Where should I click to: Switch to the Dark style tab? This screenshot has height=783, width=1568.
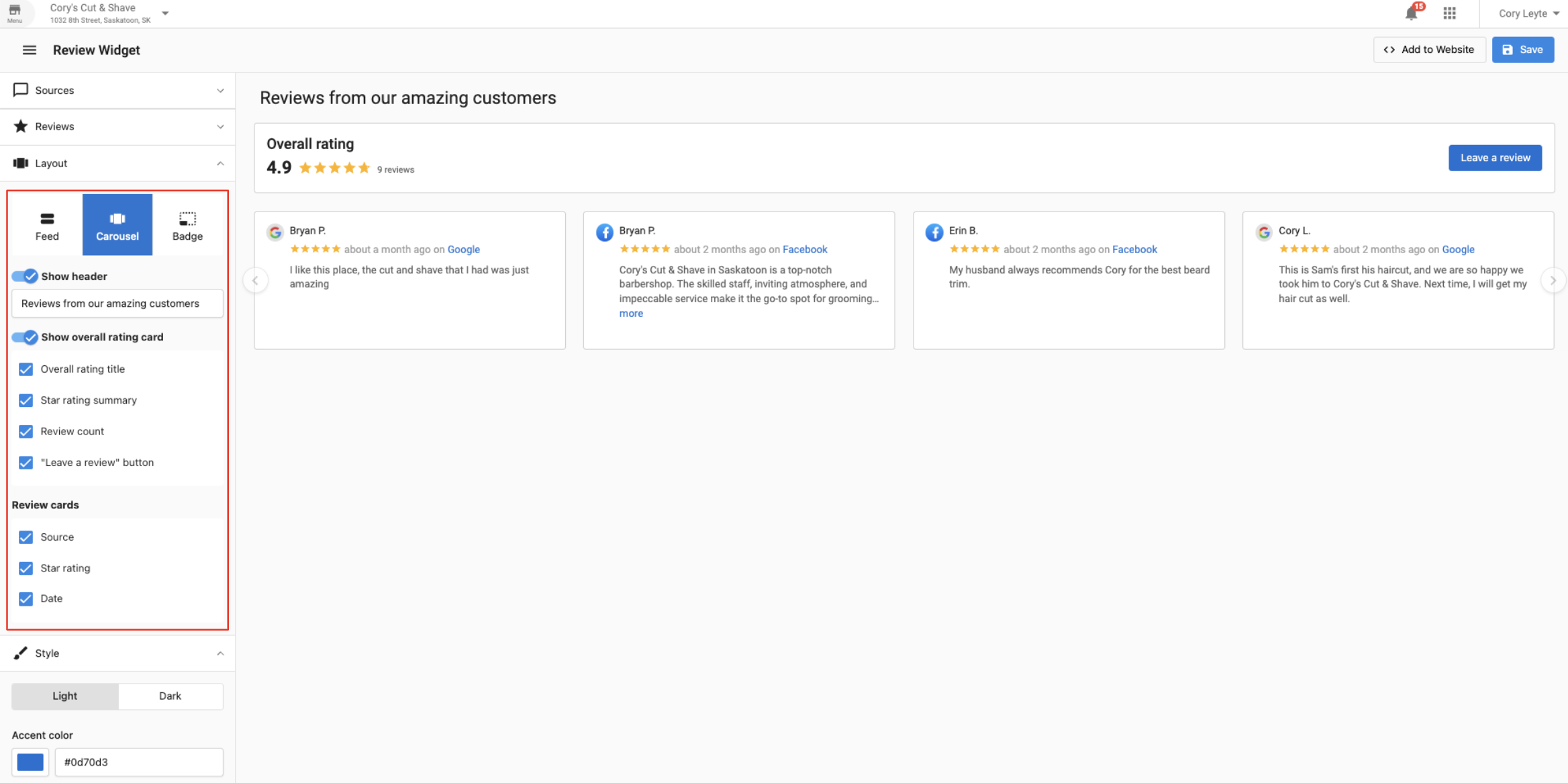click(170, 696)
